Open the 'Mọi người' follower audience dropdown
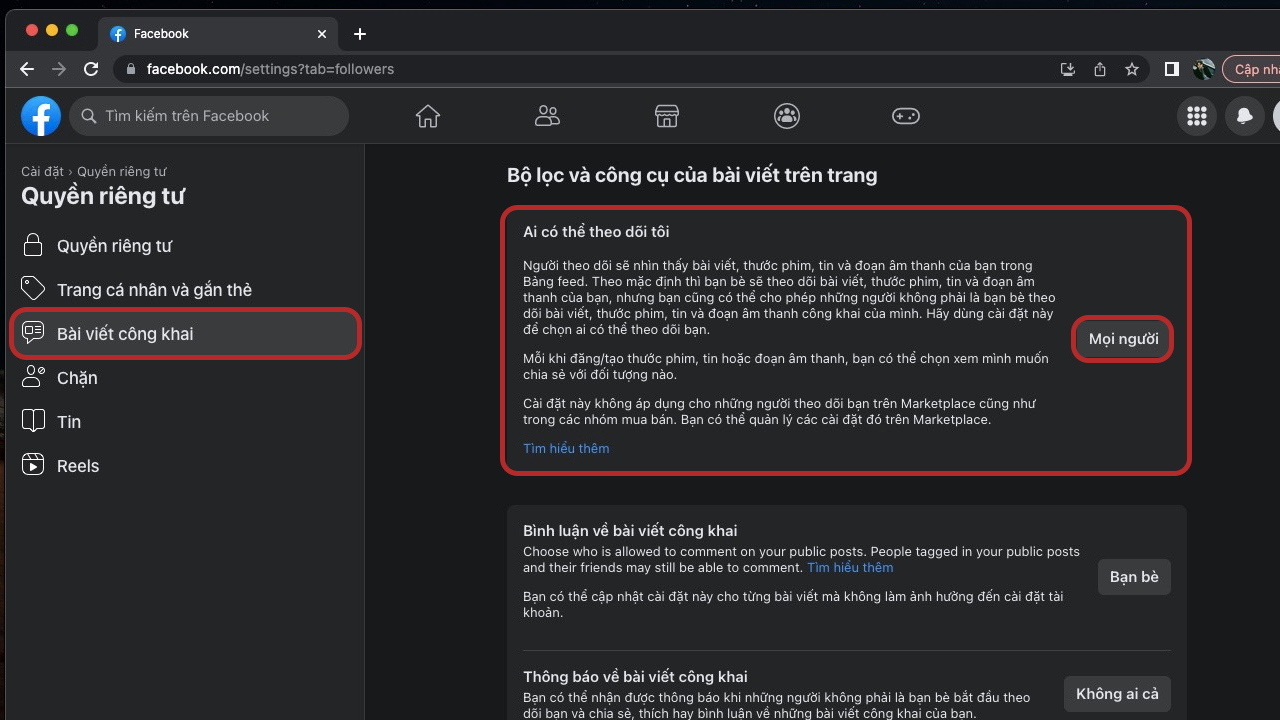This screenshot has width=1280, height=720. tap(1123, 339)
